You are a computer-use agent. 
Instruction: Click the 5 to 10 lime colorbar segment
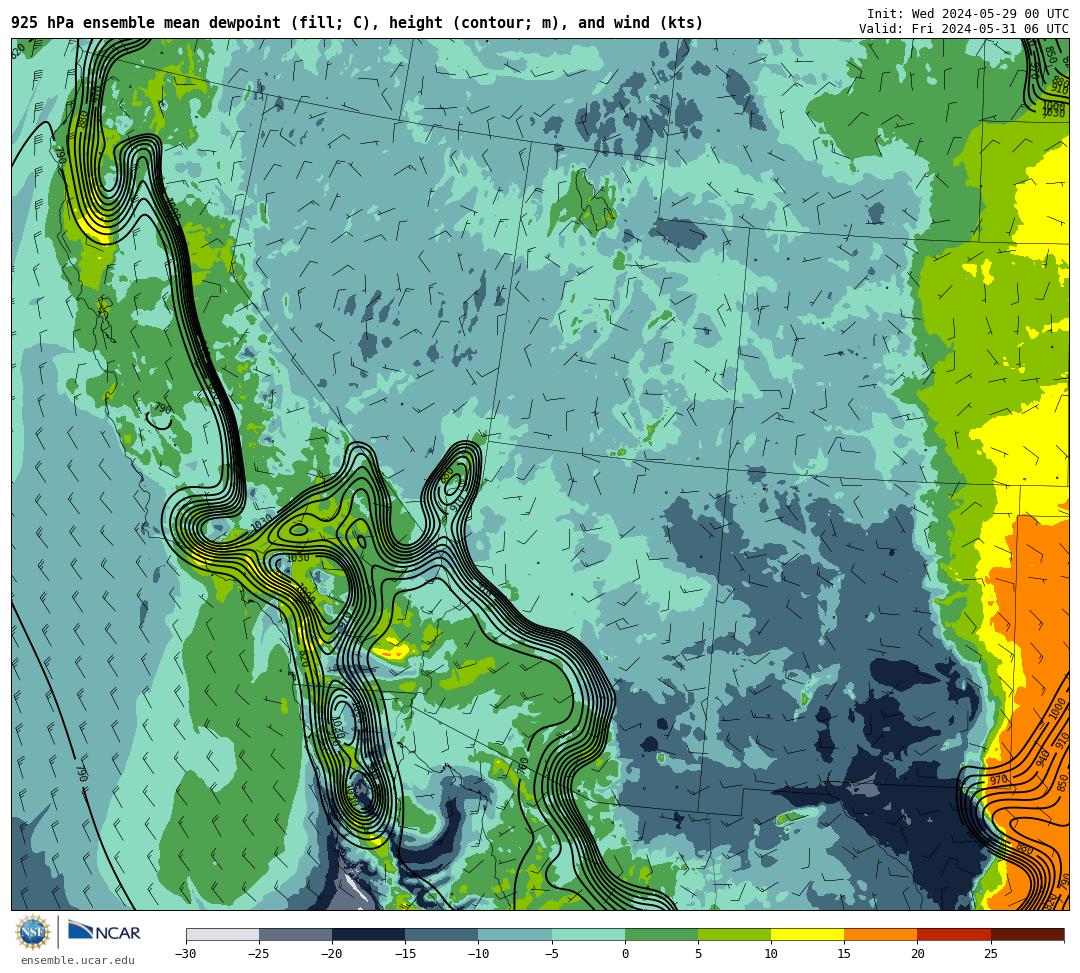734,934
